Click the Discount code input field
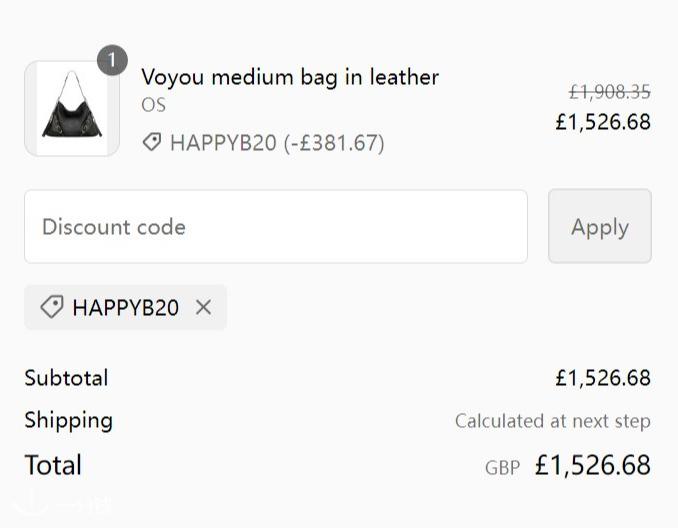The width and height of the screenshot is (678, 528). click(275, 227)
